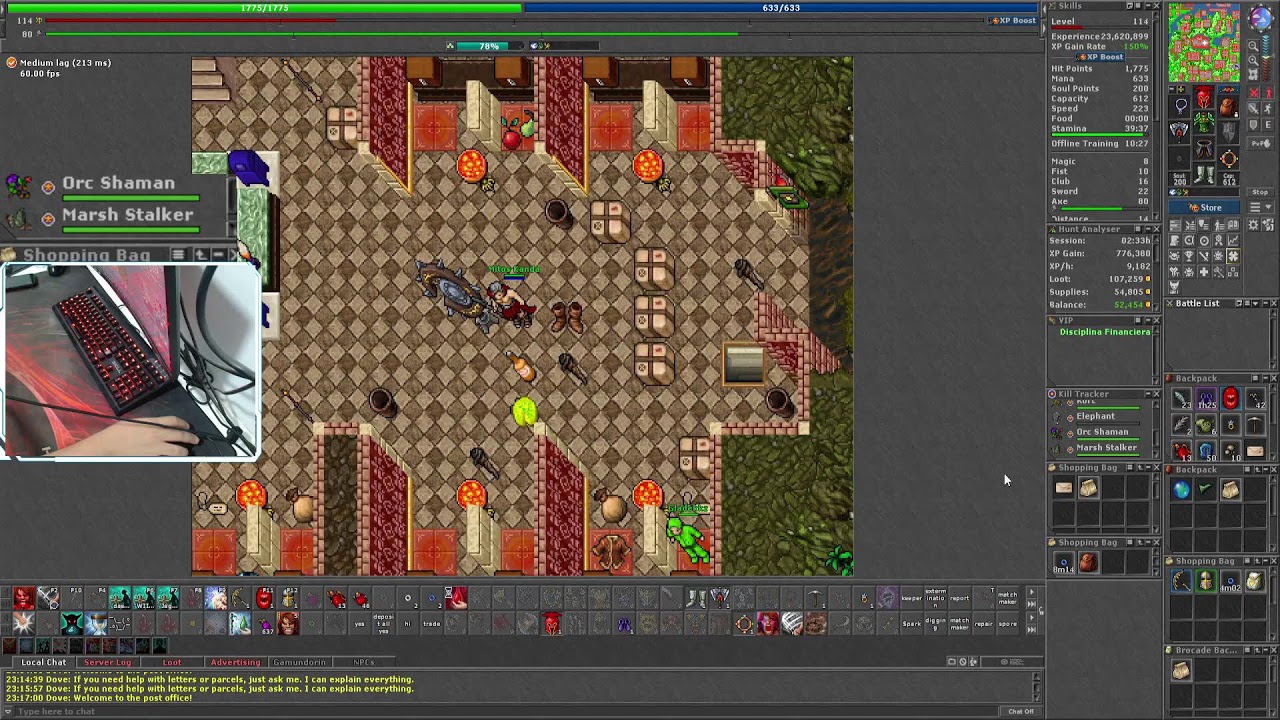Click the white cross sidebar icon
1280x720 pixels.
coord(1203,272)
